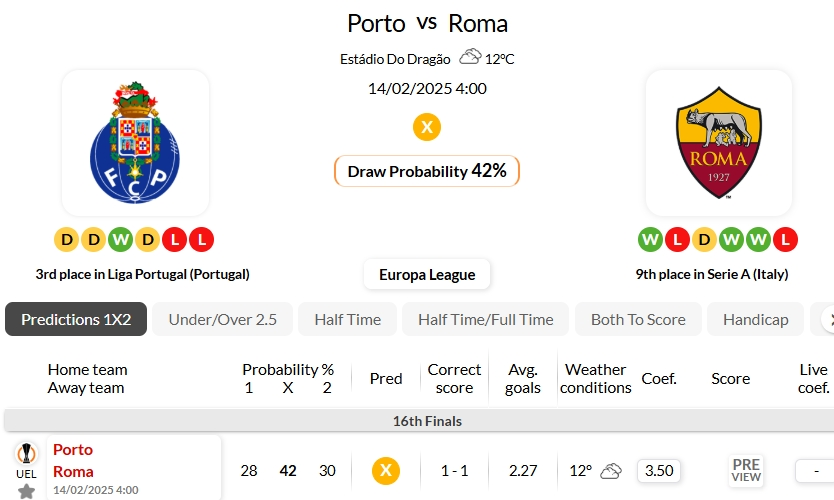Image resolution: width=834 pixels, height=500 pixels.
Task: Click the AS Roma club crest
Action: point(718,142)
